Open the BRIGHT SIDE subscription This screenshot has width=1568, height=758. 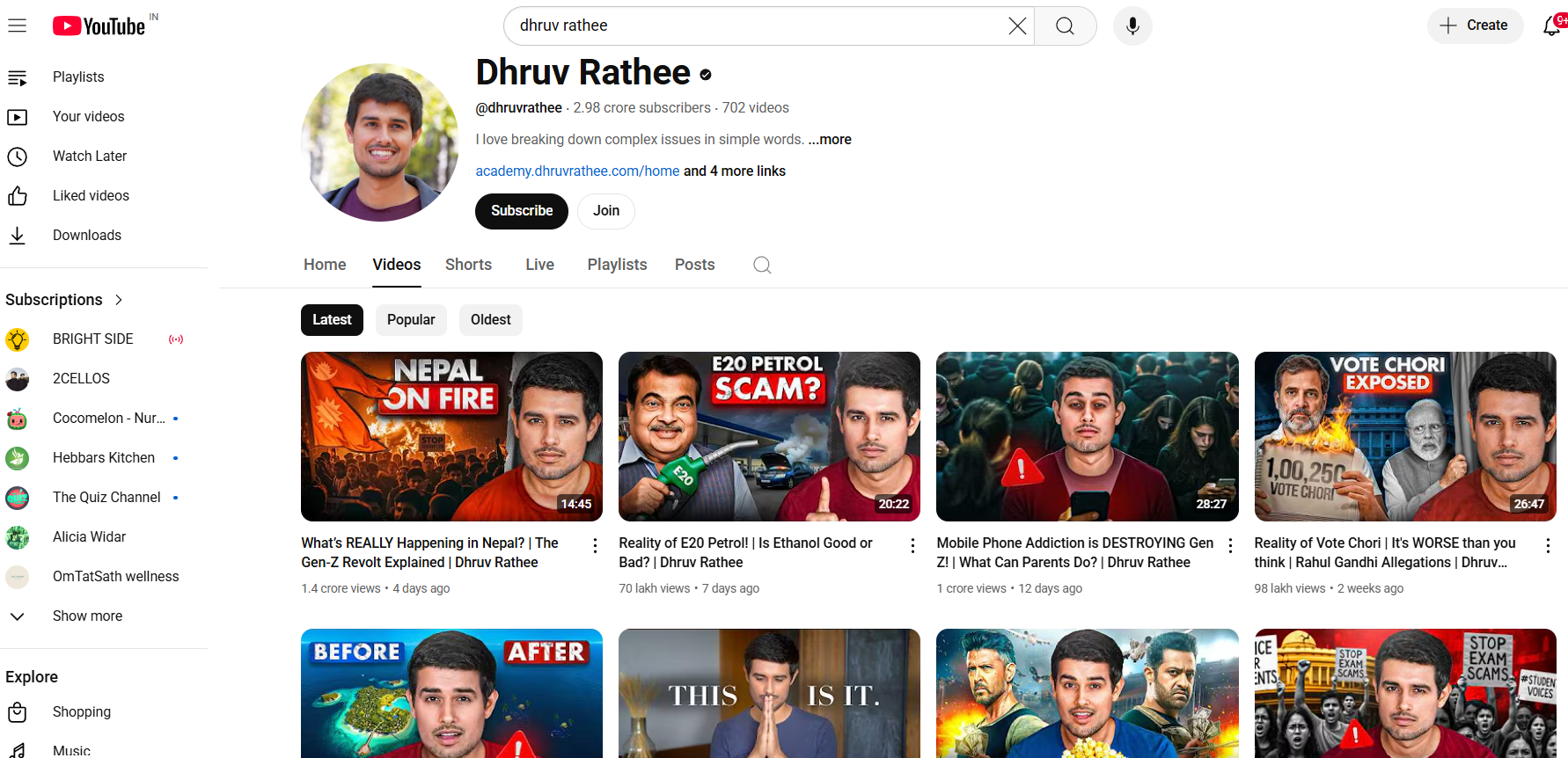click(x=104, y=339)
